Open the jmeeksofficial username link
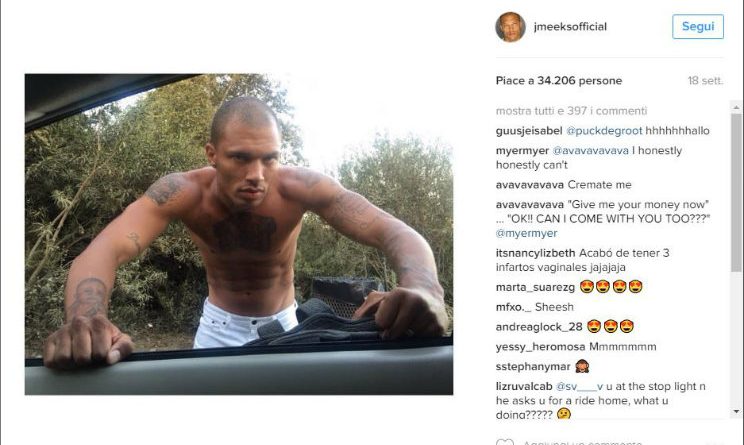This screenshot has width=744, height=445. [x=570, y=27]
